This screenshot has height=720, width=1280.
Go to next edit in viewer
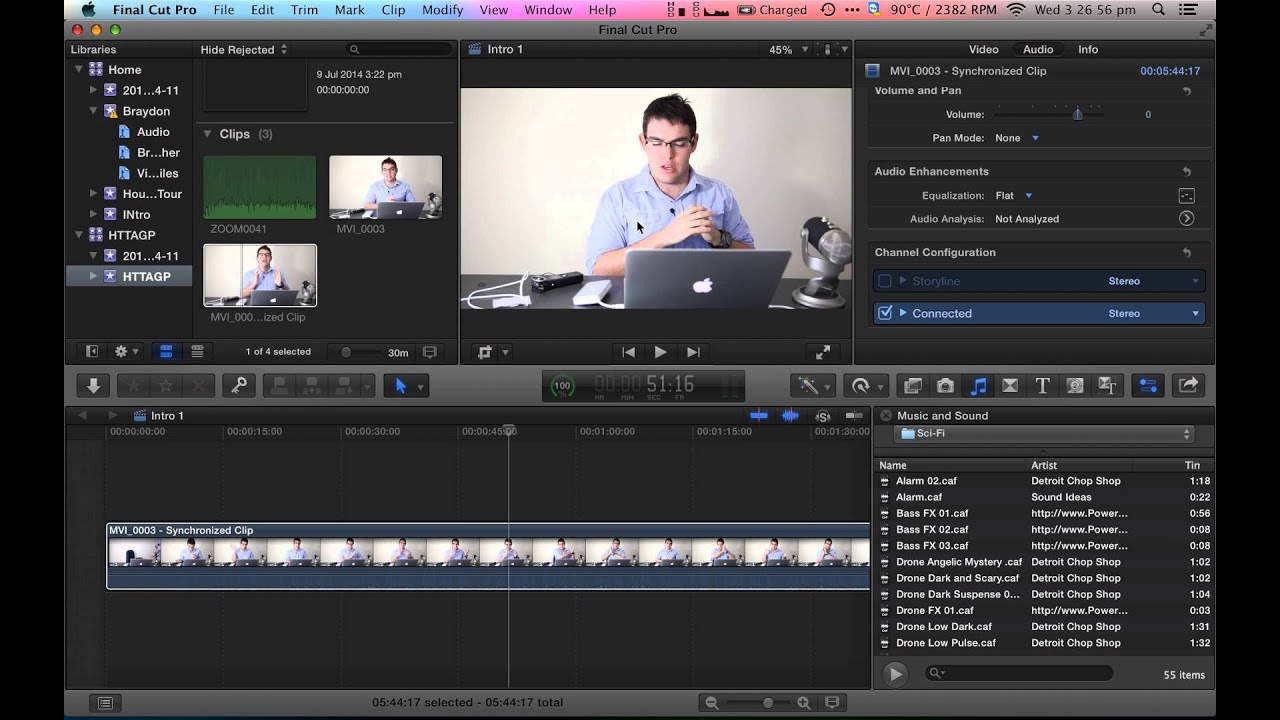click(x=692, y=352)
